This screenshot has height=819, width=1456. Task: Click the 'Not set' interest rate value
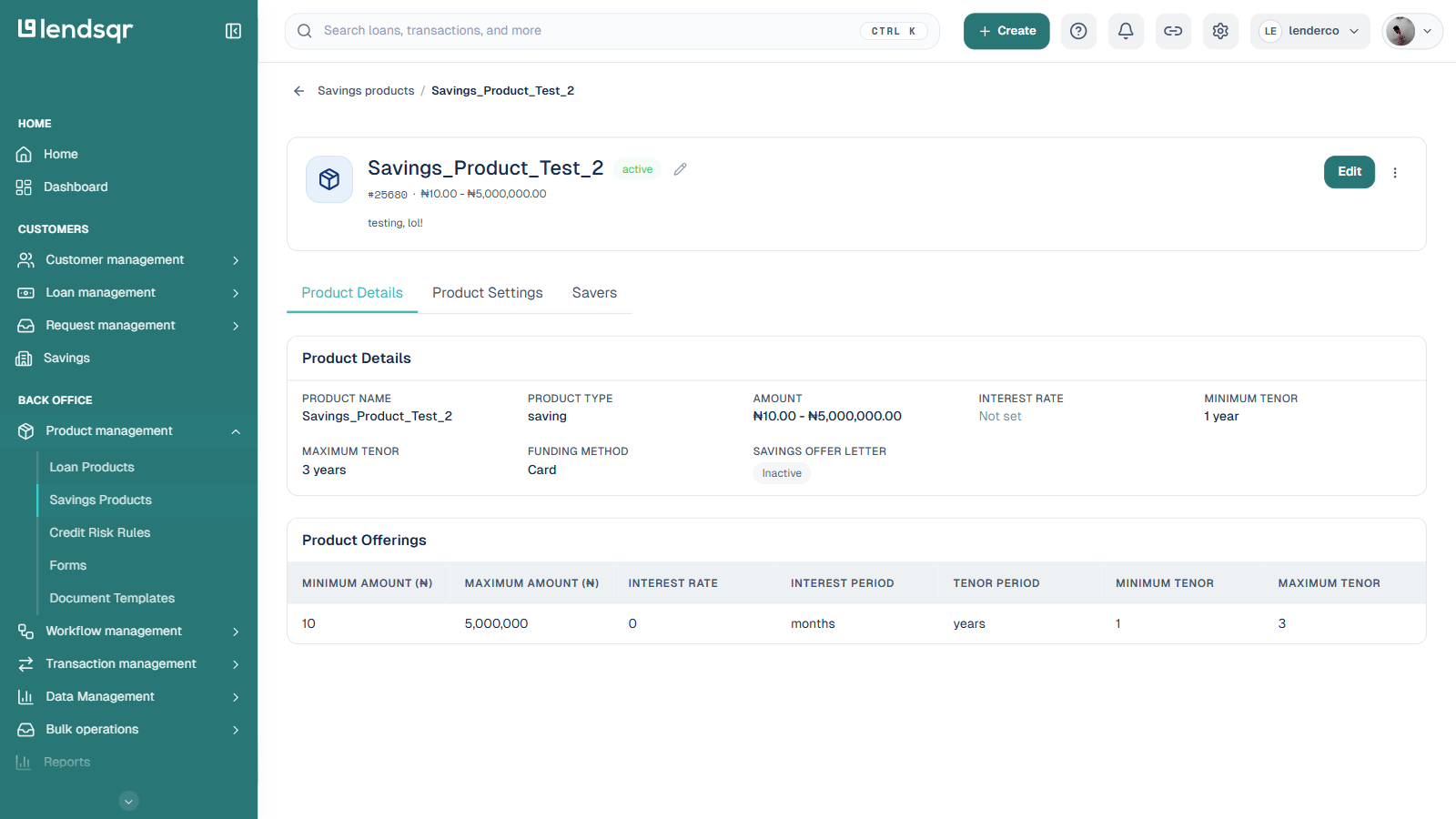coord(1000,417)
